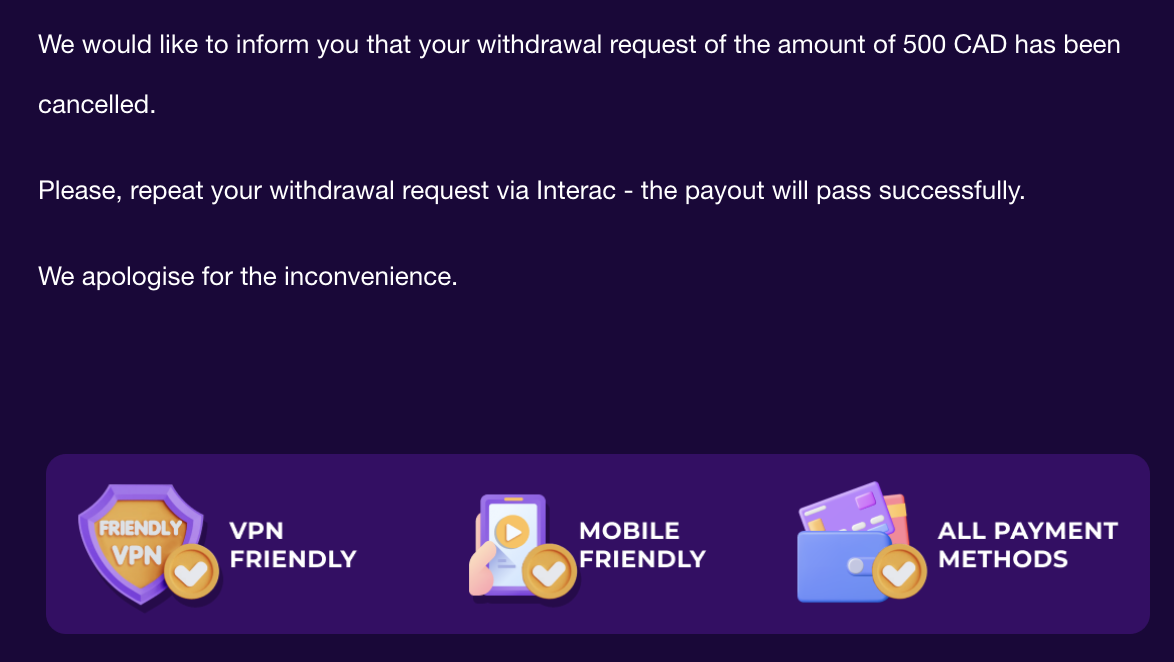Click the word cancelled in the notice
Viewport: 1174px width, 662px height.
click(97, 104)
